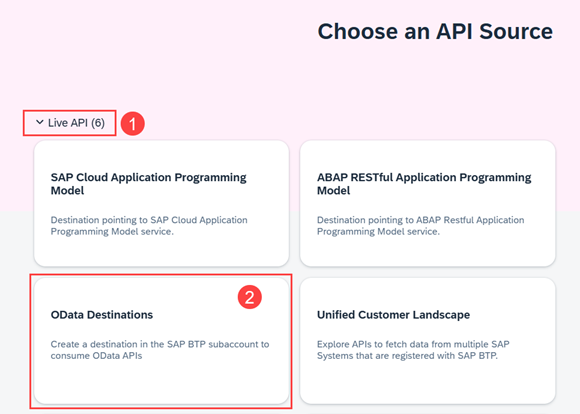
Task: Collapse the Live API (6) section chevron
Action: point(40,122)
